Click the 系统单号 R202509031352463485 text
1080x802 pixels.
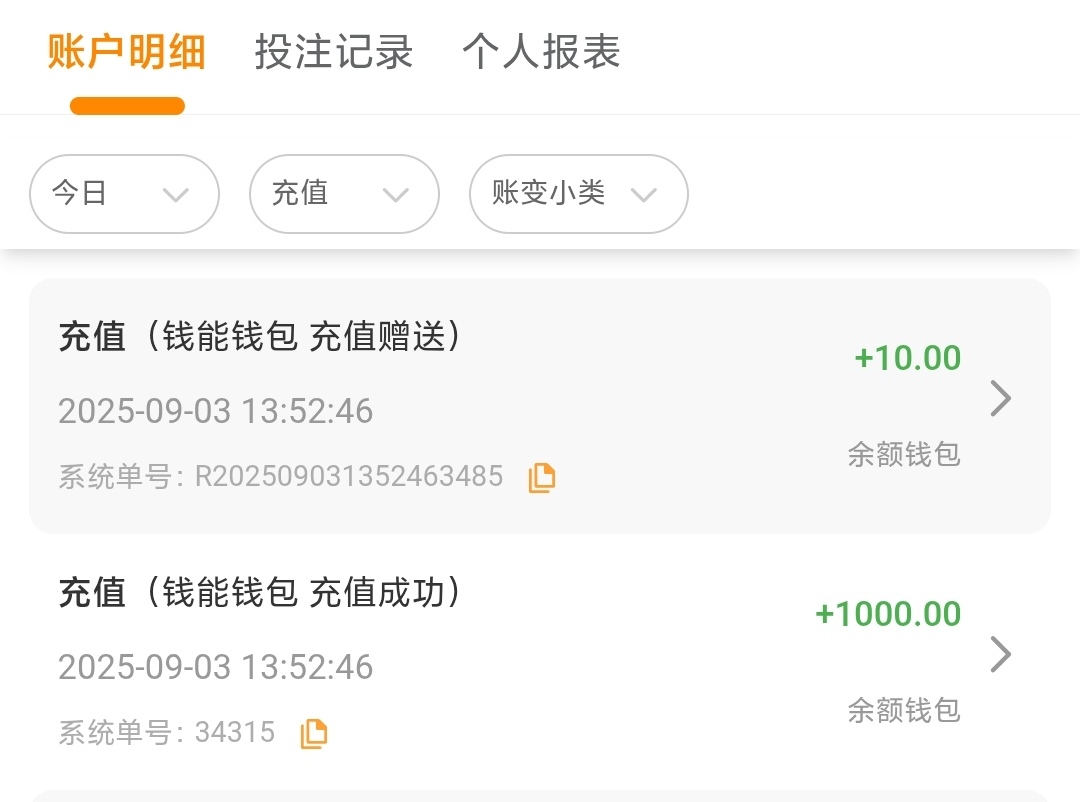280,477
